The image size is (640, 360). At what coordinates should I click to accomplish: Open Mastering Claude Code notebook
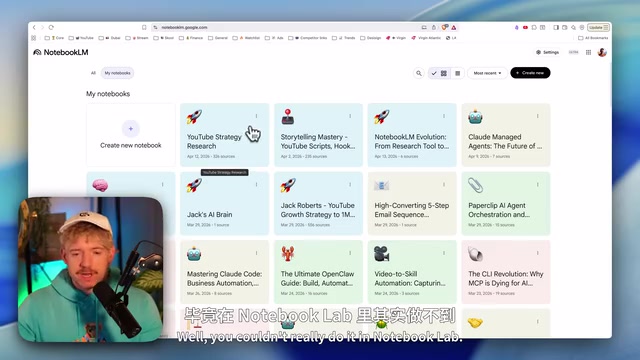(224, 272)
